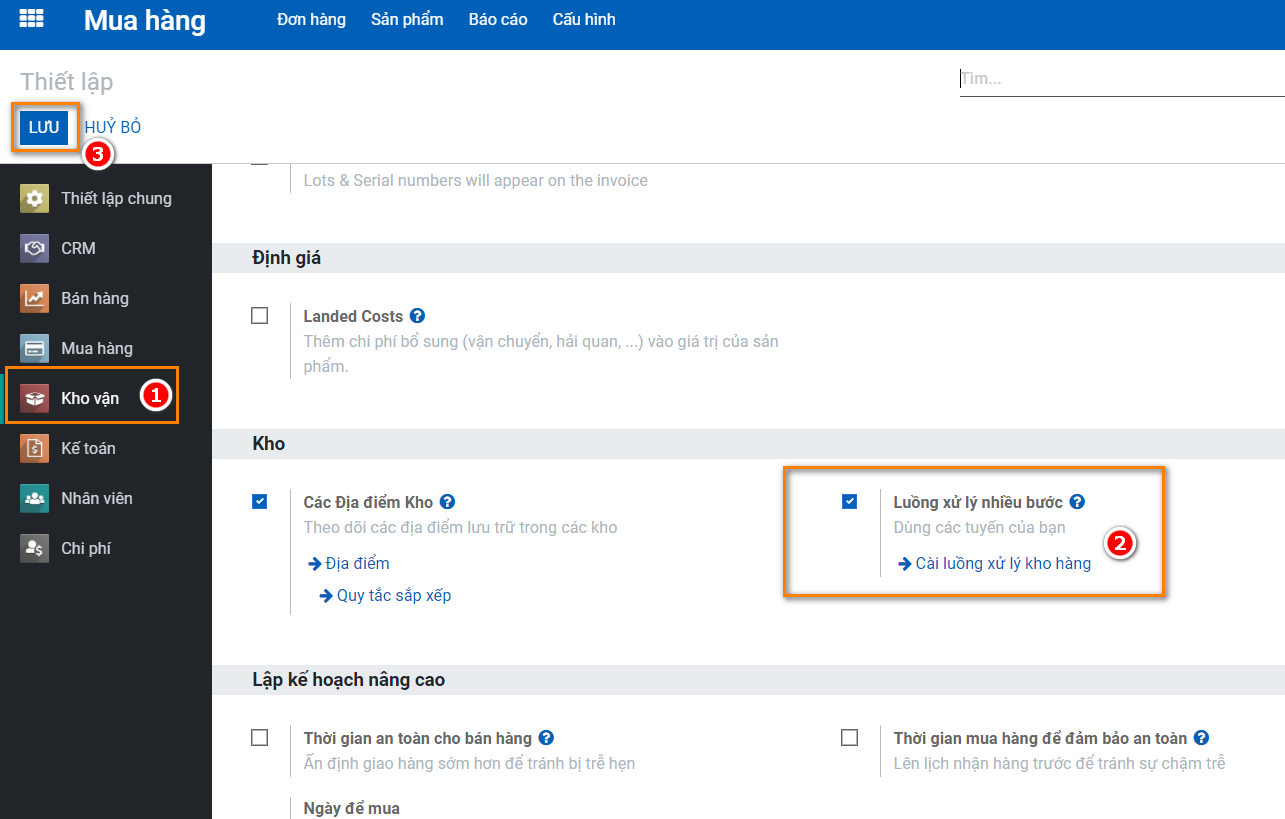Uncheck Các Địa điểm Kho checkbox
This screenshot has height=819, width=1285.
[260, 502]
